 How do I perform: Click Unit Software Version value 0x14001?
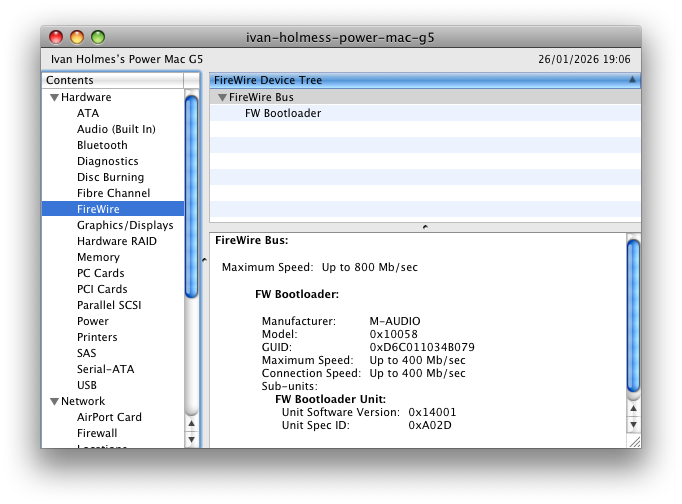click(432, 412)
